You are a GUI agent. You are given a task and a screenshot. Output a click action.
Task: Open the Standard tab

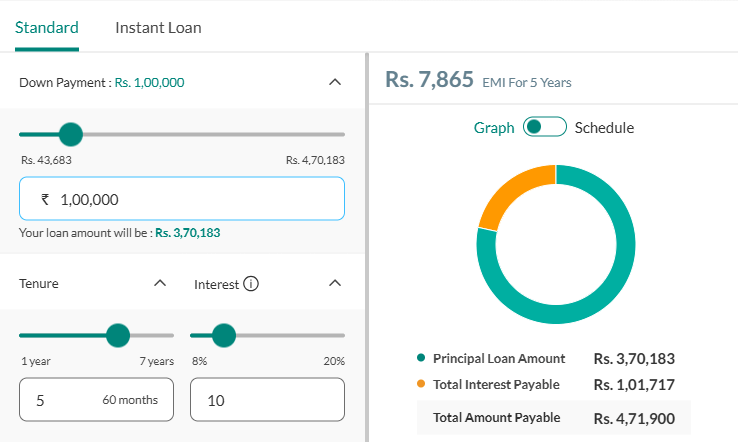click(x=47, y=28)
